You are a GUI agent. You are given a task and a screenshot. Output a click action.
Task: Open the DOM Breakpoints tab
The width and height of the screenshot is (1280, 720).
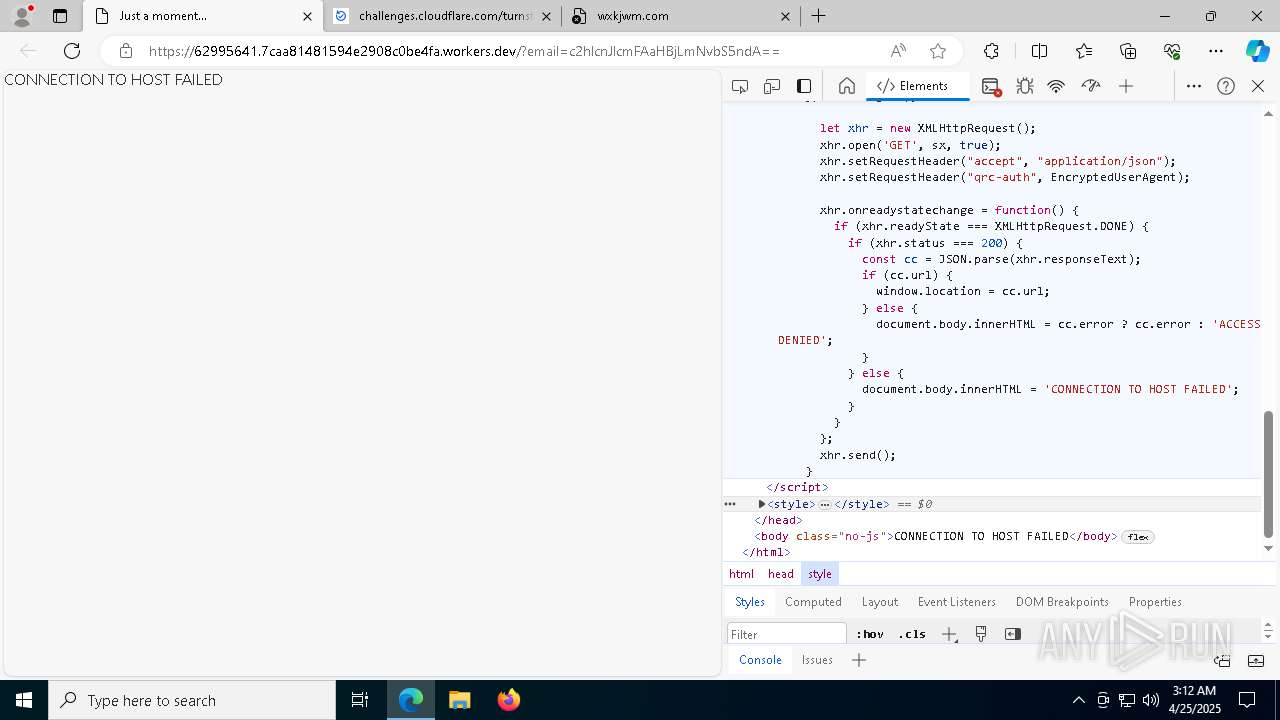point(1062,602)
